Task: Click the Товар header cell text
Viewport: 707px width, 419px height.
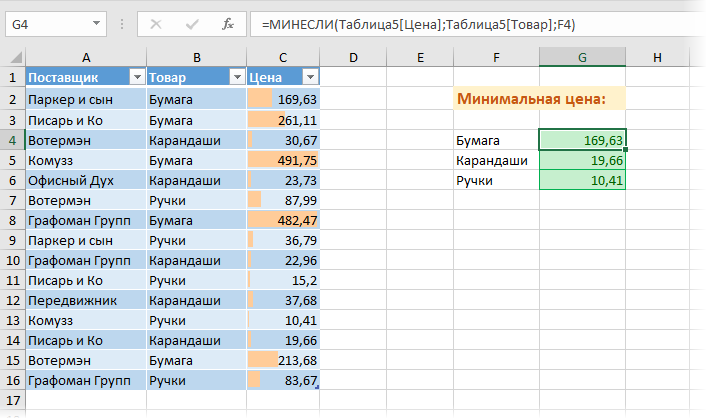Action: pos(167,78)
